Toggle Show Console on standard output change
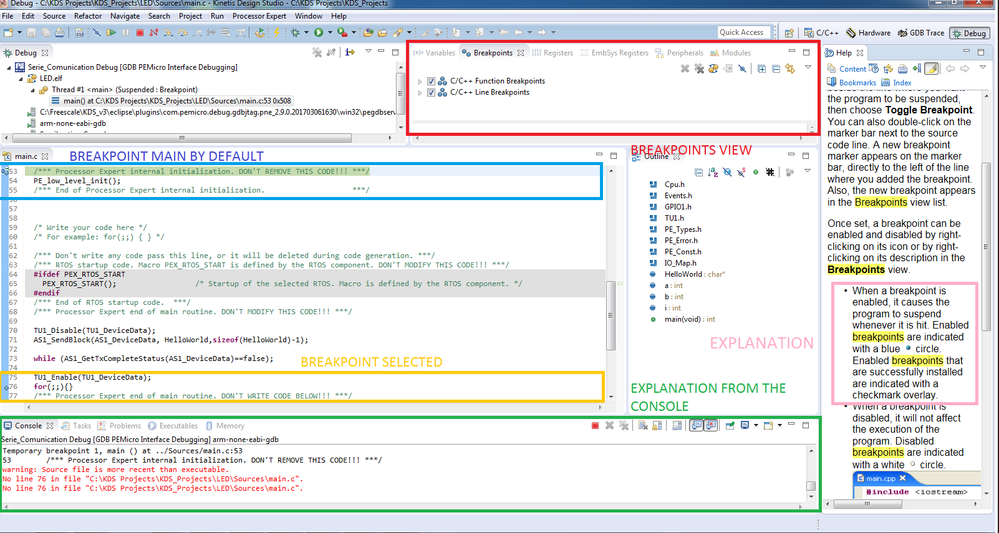 pos(696,425)
